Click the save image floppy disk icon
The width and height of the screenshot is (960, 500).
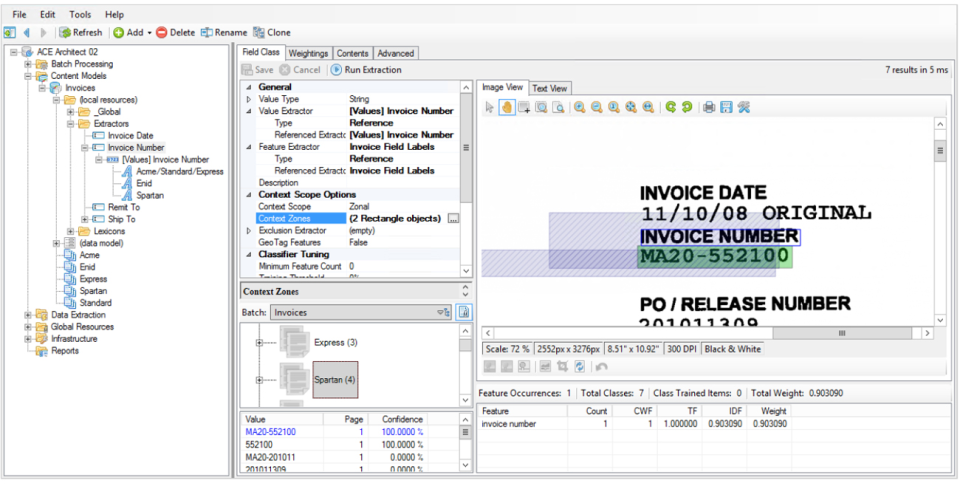click(726, 107)
